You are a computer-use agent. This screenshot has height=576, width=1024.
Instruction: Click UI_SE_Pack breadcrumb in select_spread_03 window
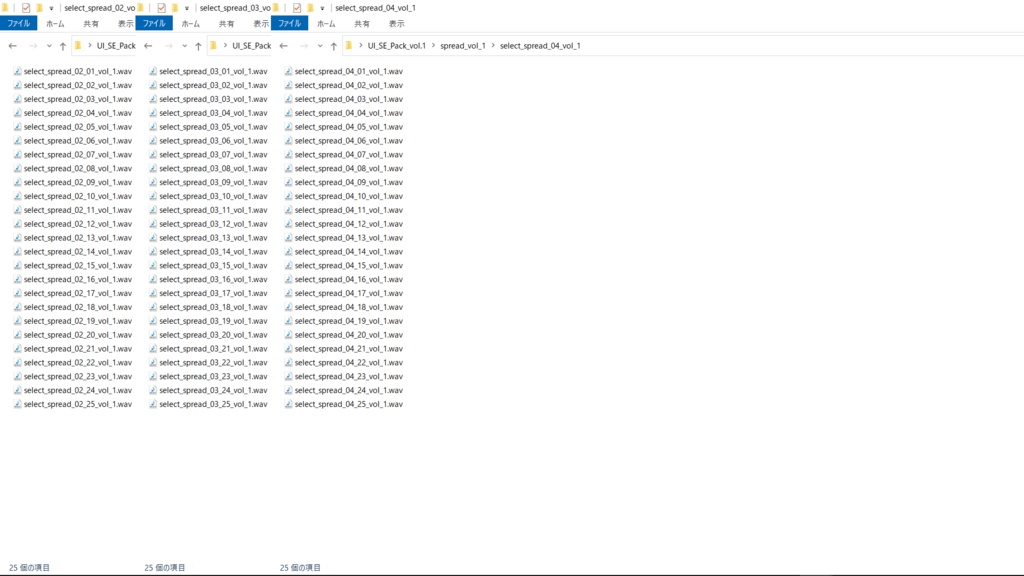pos(251,46)
